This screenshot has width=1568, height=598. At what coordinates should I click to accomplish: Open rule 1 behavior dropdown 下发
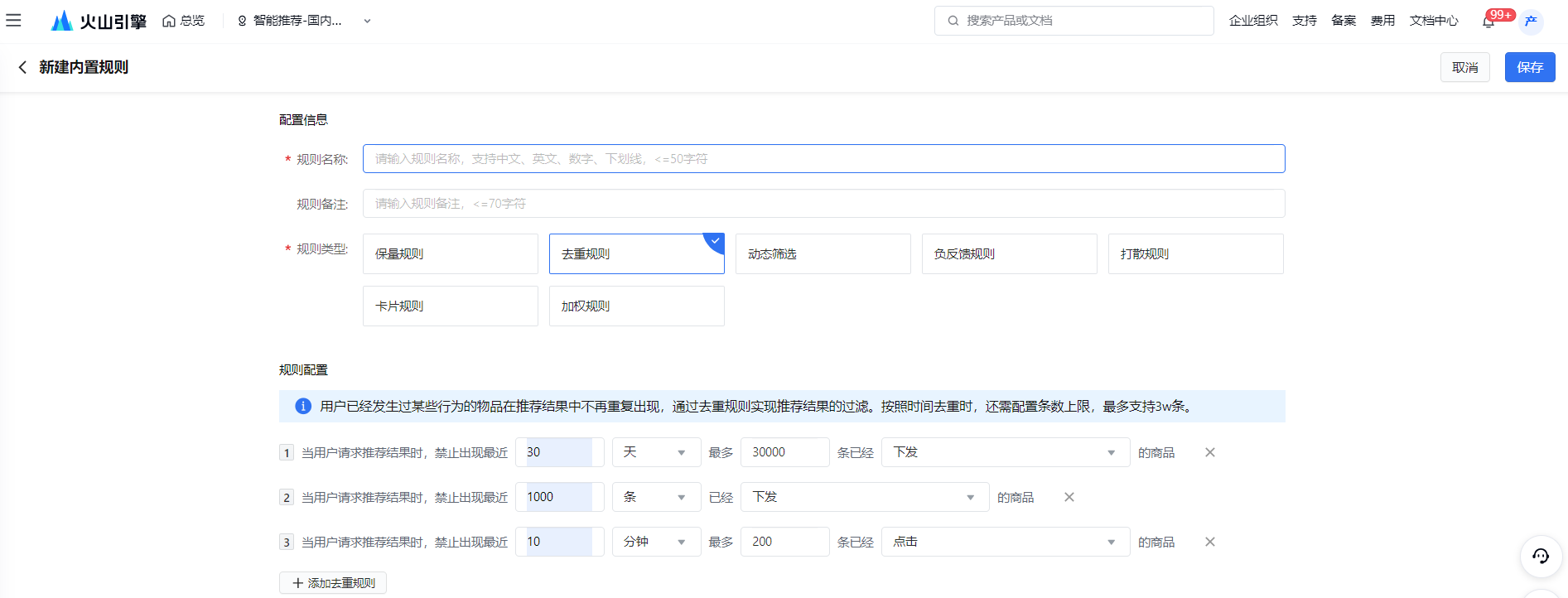pos(1006,452)
